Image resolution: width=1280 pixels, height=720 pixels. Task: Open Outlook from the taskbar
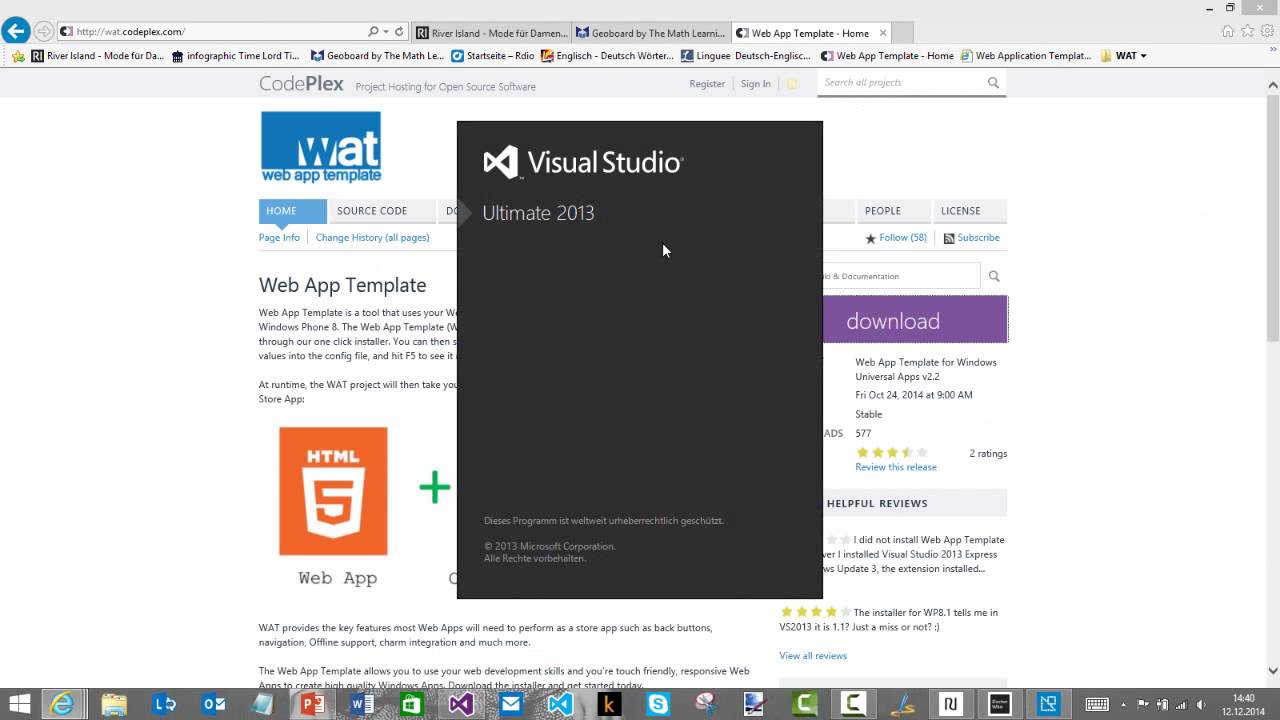pos(214,704)
